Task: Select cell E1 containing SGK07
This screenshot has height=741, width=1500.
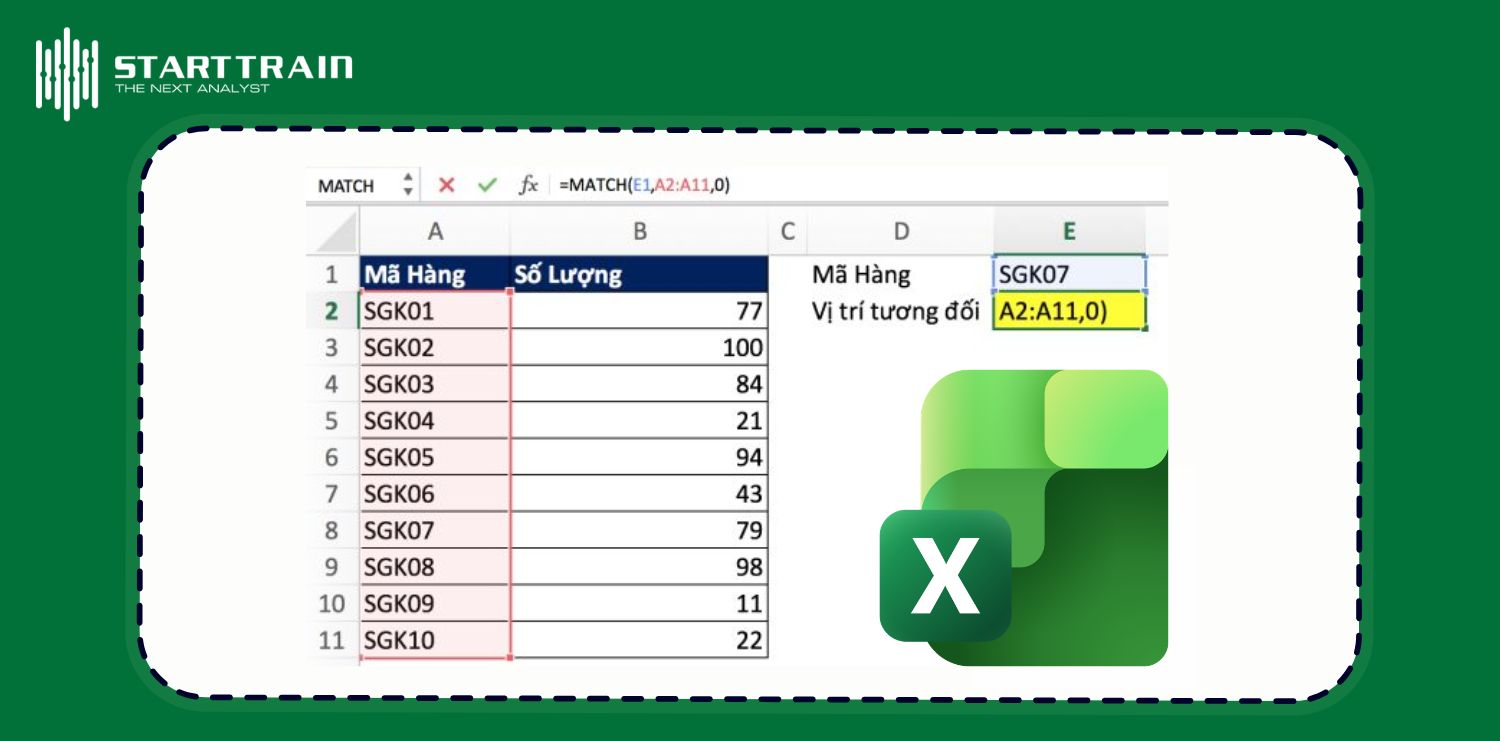Action: 1069,273
